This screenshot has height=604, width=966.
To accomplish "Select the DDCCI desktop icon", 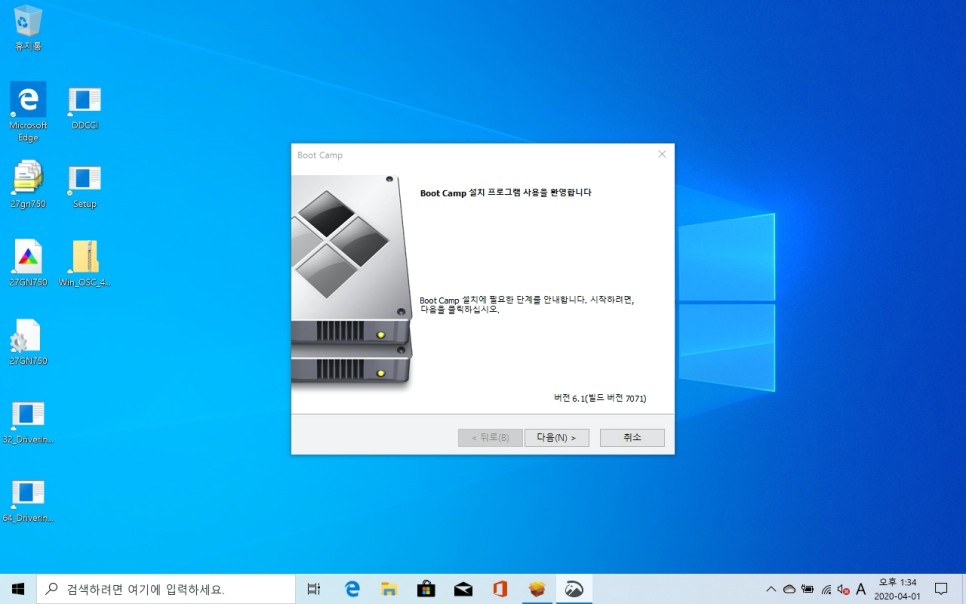I will coord(84,108).
